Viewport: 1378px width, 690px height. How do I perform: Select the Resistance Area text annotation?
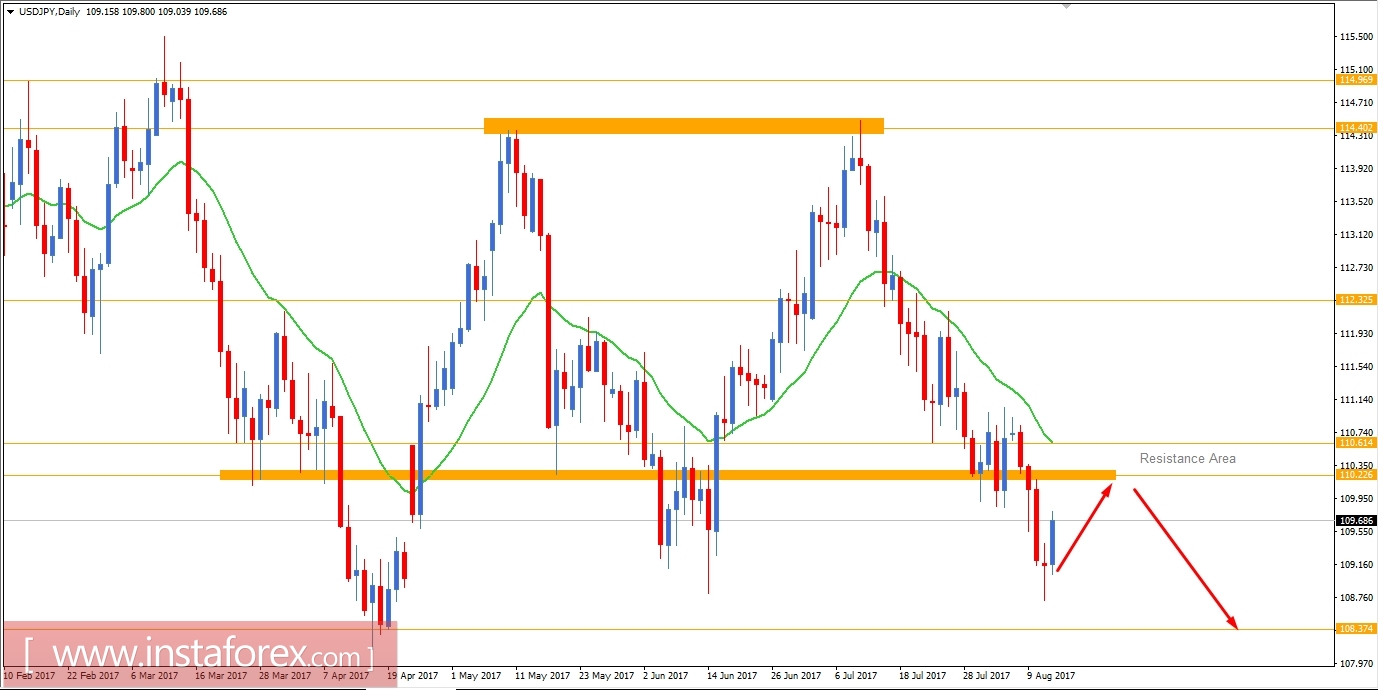(x=1187, y=458)
